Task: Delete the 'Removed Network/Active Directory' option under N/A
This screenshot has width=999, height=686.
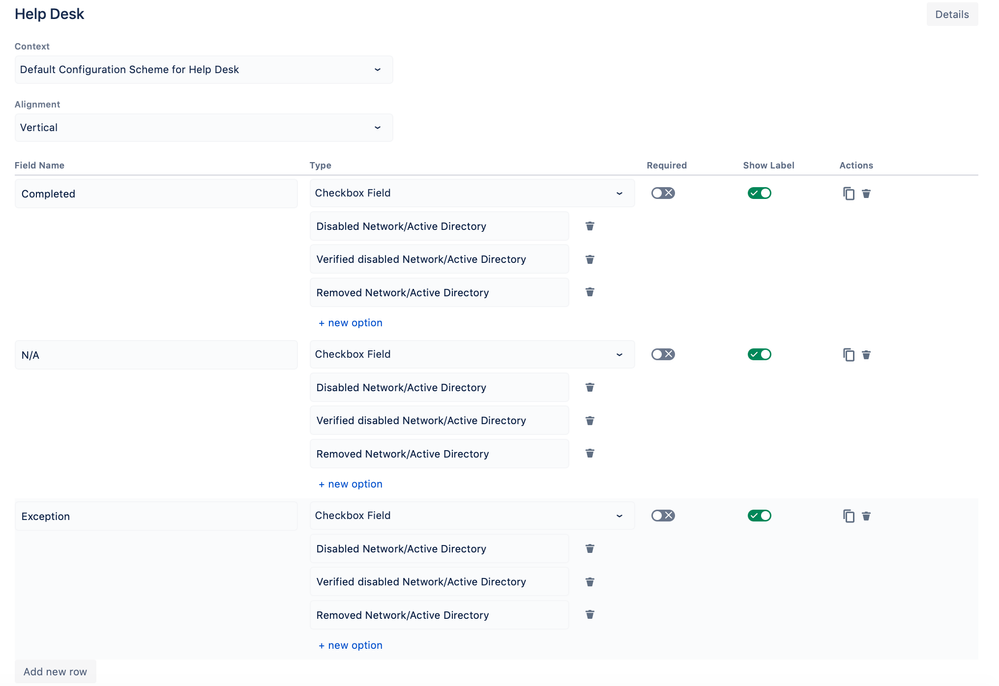Action: tap(589, 453)
